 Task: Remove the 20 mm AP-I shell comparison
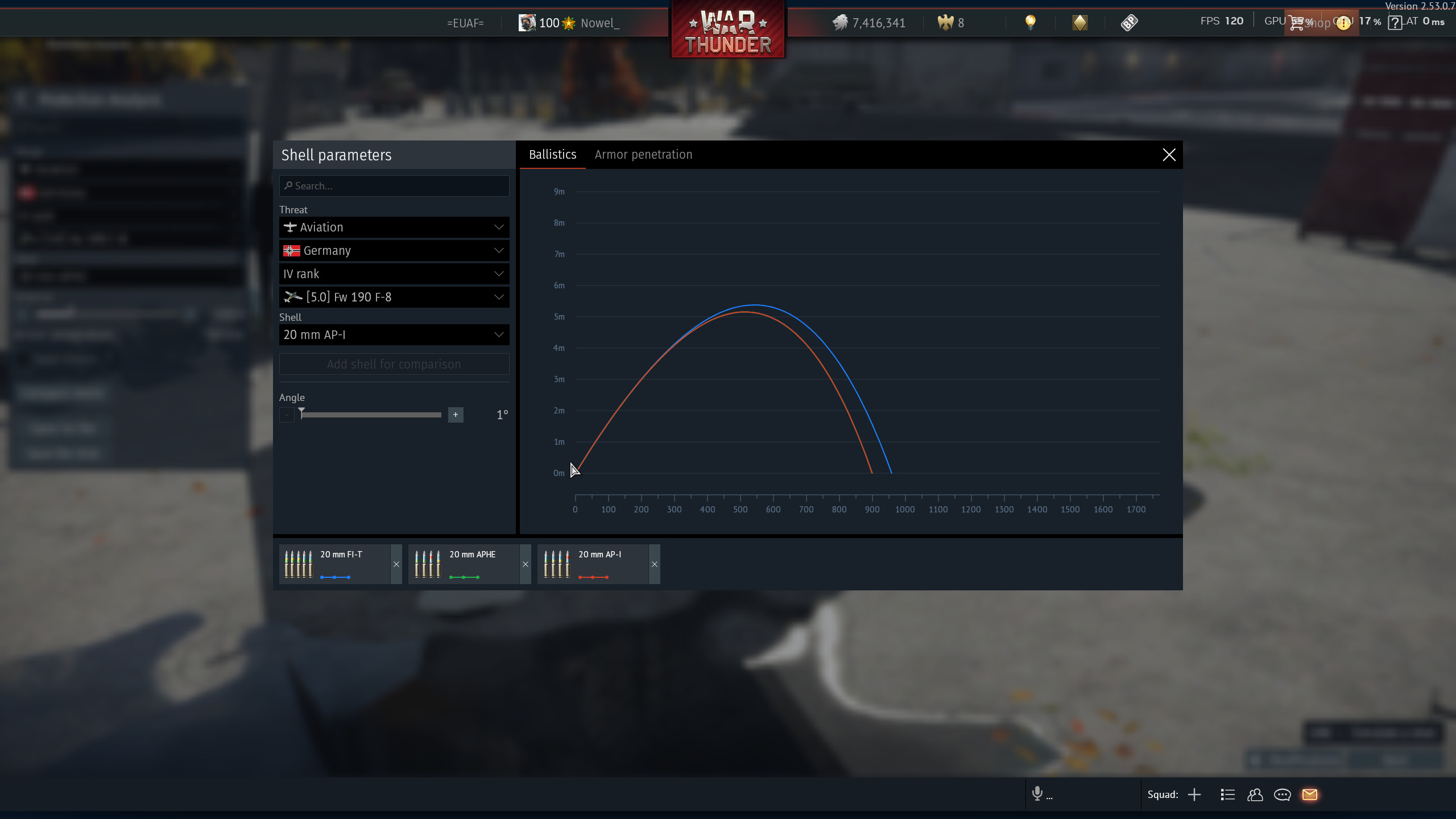[x=655, y=564]
